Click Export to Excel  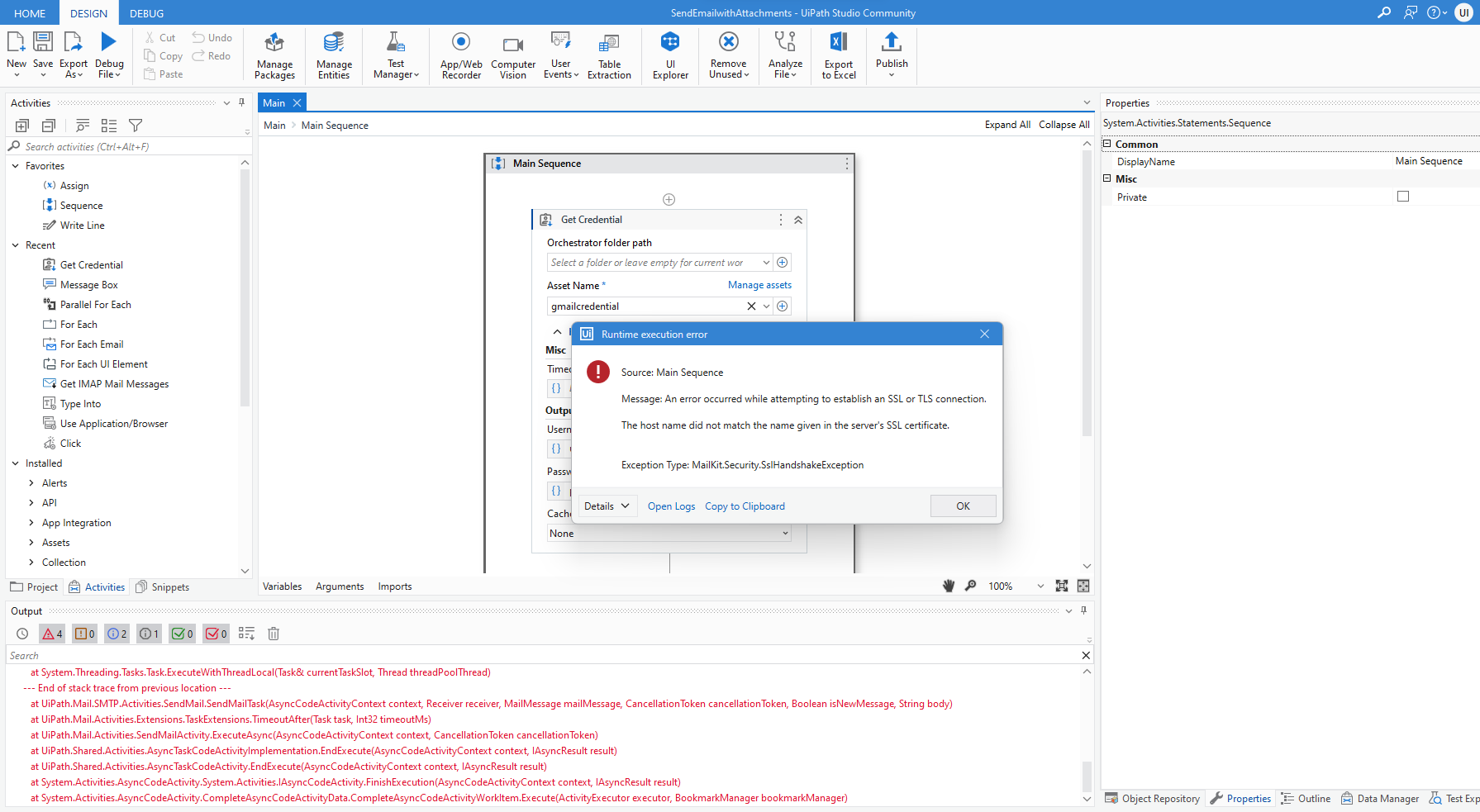click(839, 55)
